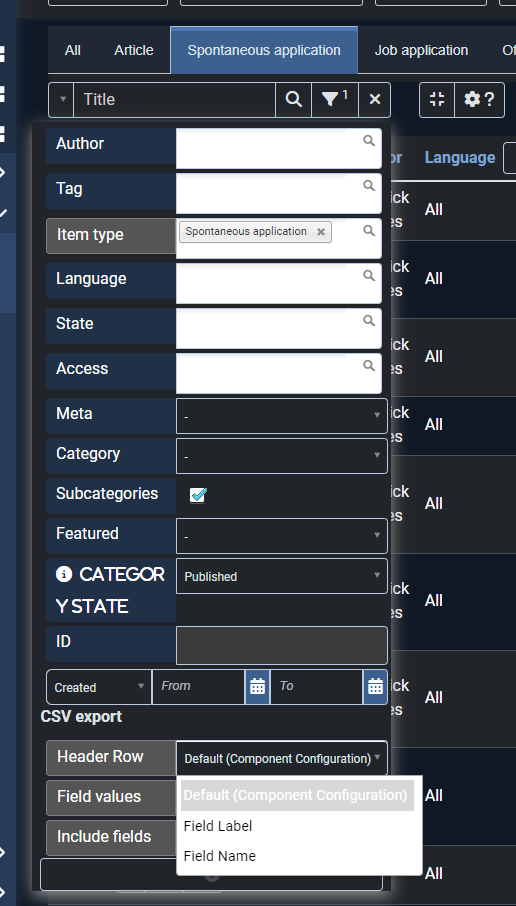Click the CATEGORY STATE info icon
This screenshot has width=516, height=906.
click(x=64, y=574)
